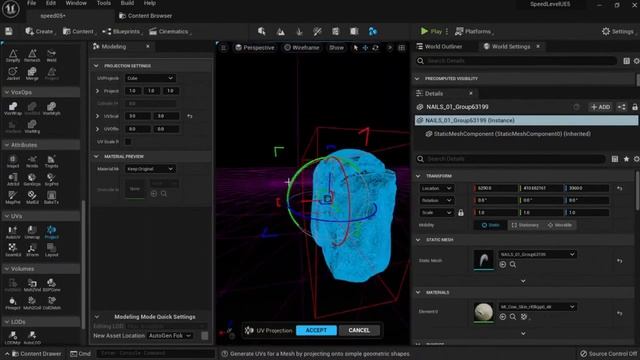Collapse the Projection Settings section
The image size is (640, 360).
click(x=96, y=66)
